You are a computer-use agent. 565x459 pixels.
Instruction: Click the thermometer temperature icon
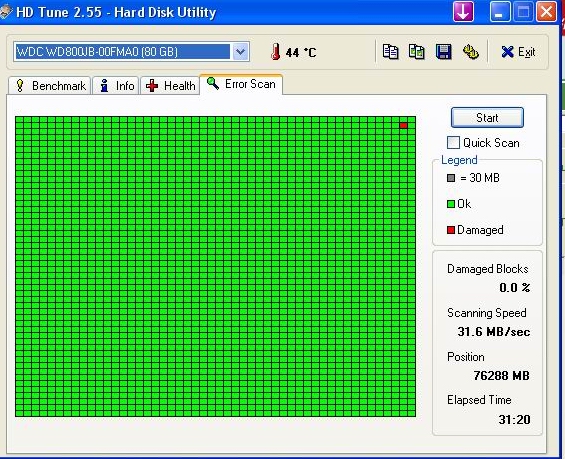[x=276, y=52]
